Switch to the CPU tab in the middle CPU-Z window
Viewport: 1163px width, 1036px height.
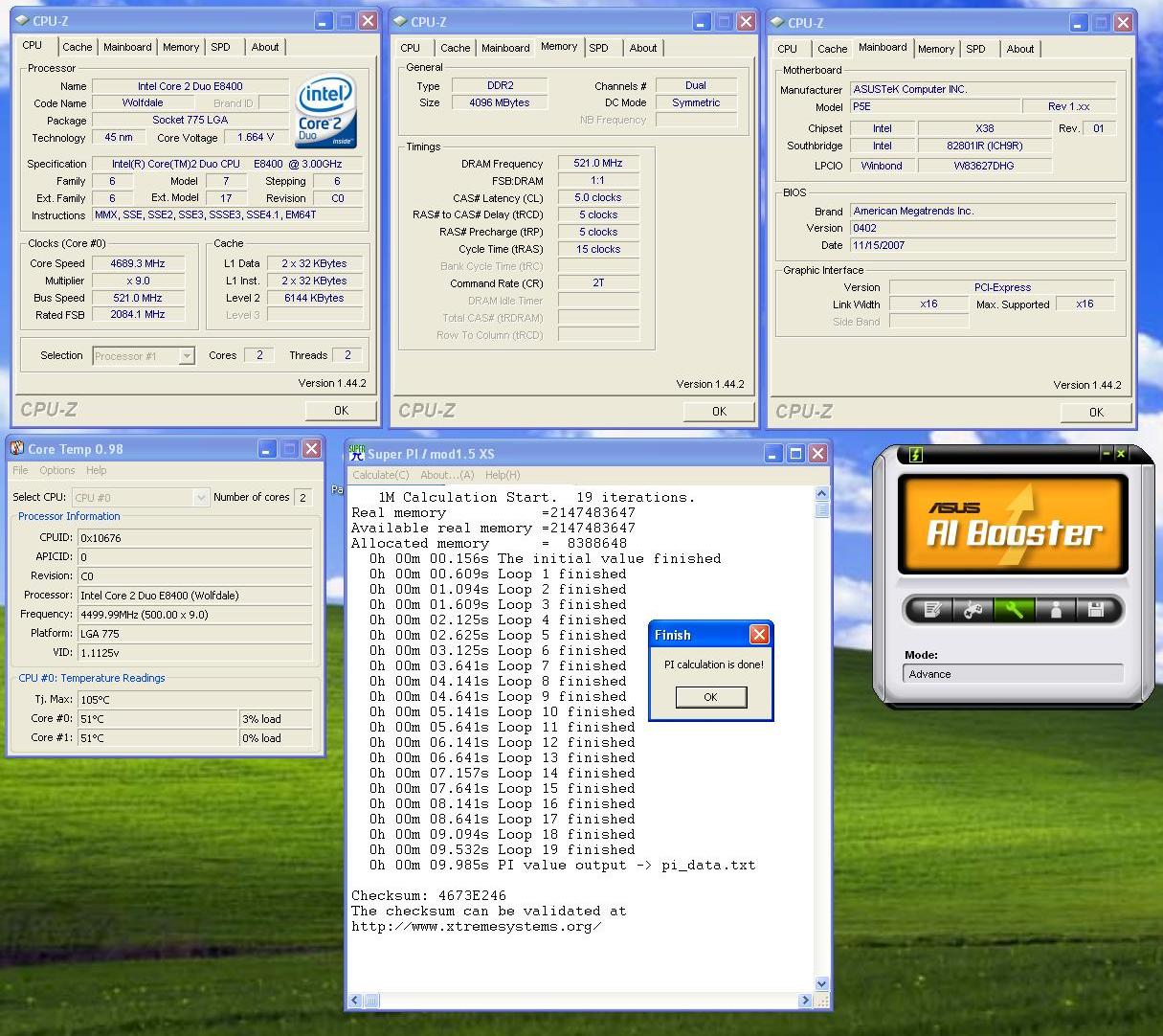(x=411, y=48)
